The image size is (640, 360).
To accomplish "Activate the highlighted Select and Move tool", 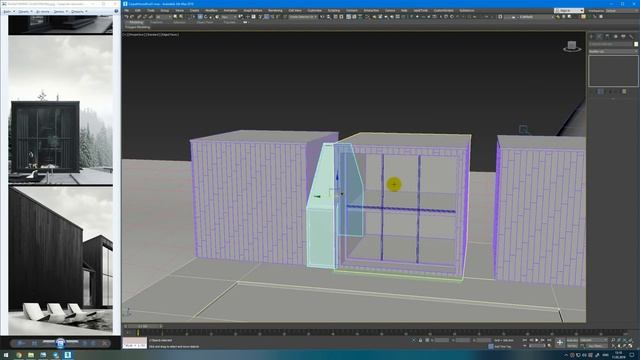I will pyautogui.click(x=200, y=17).
